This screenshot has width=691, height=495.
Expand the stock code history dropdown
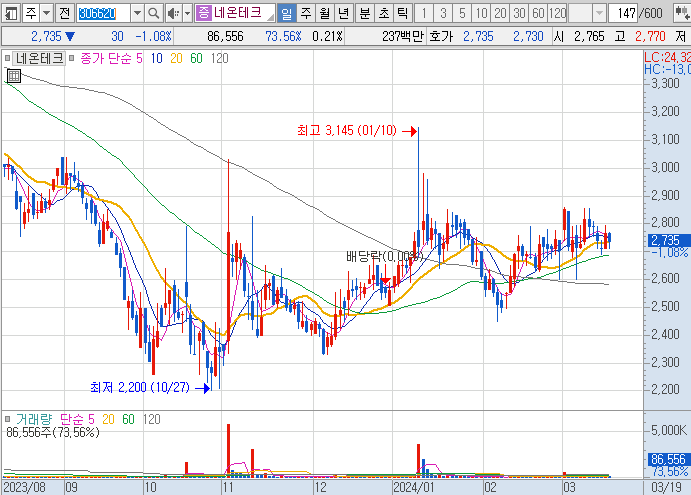137,13
